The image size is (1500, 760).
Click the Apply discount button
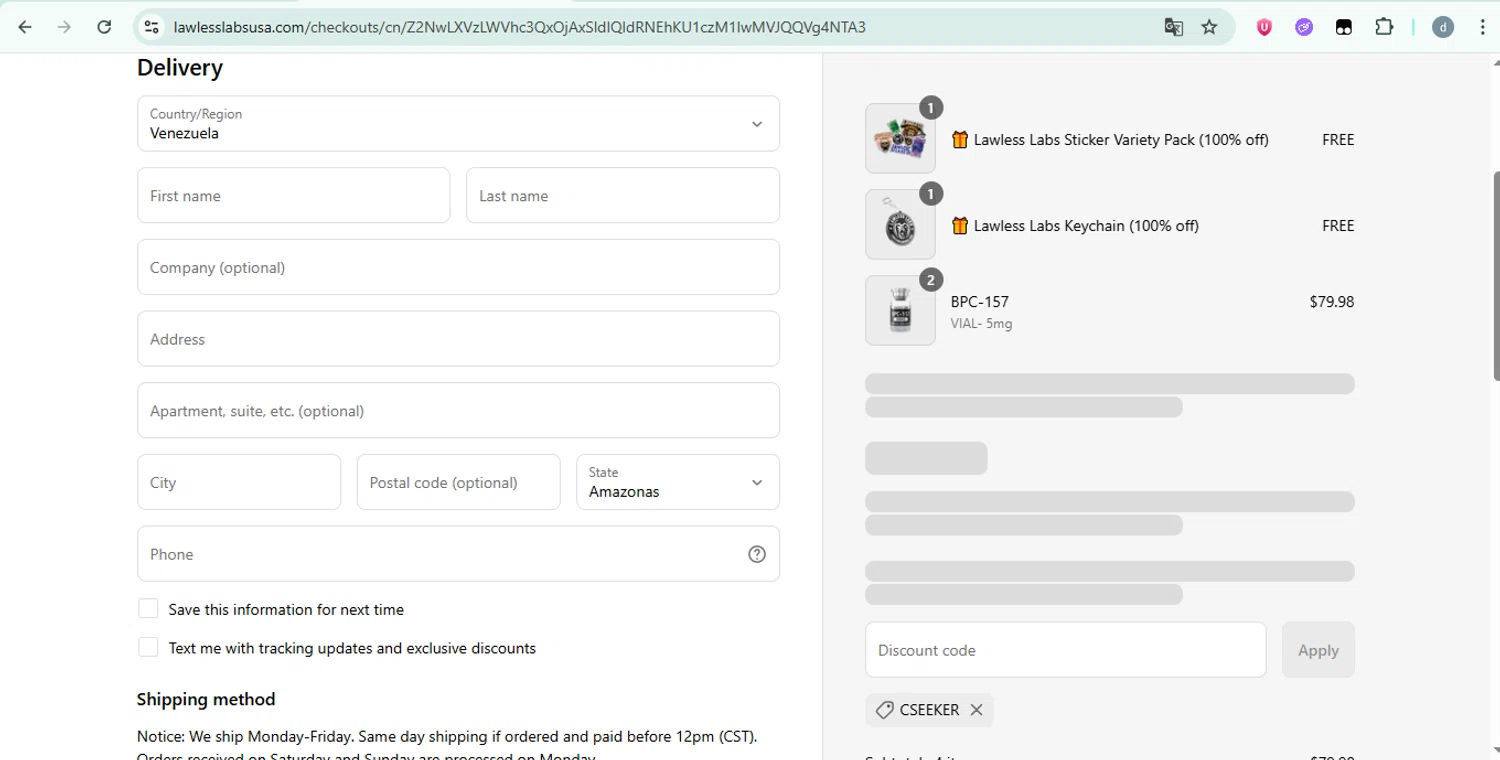click(x=1318, y=650)
